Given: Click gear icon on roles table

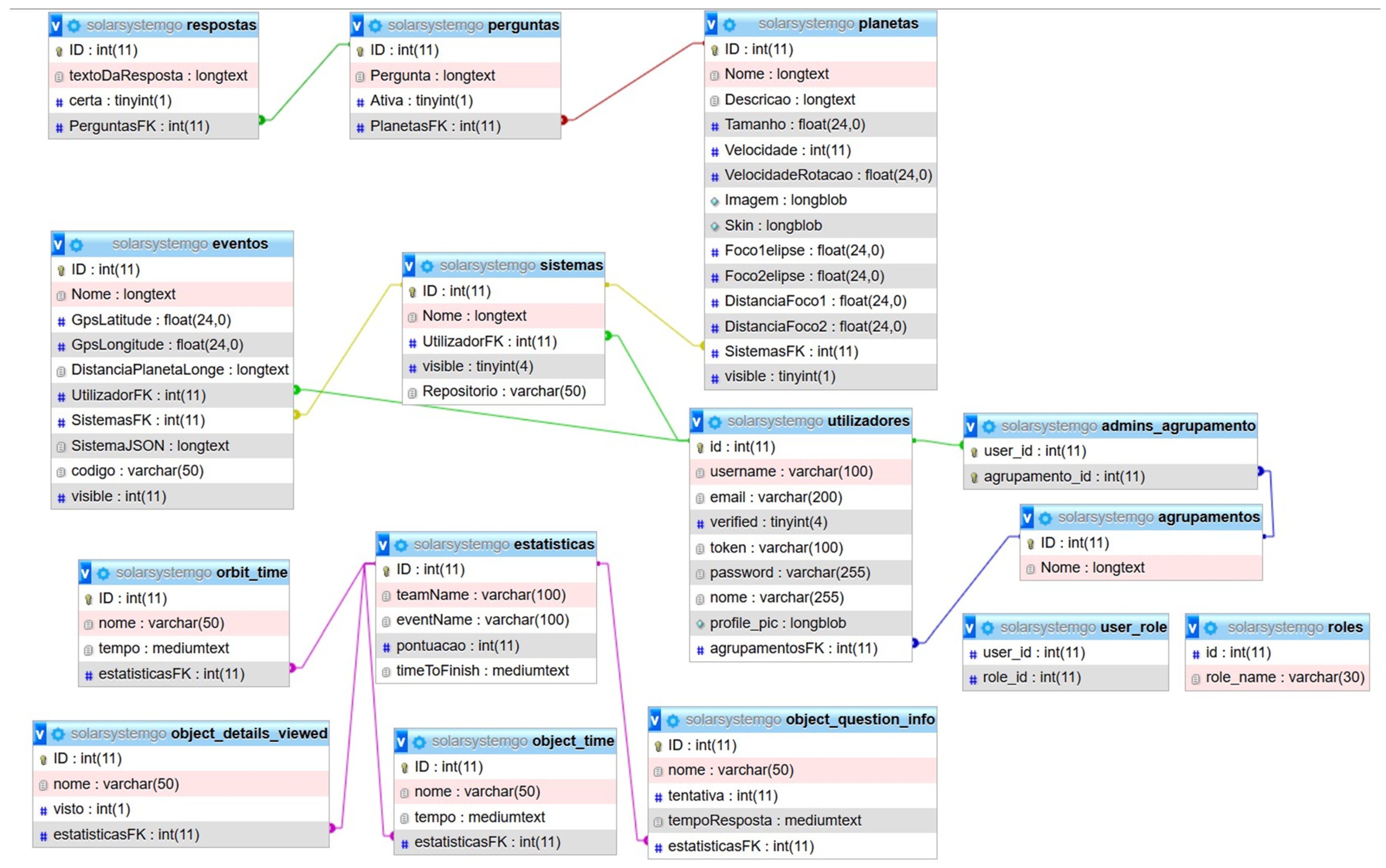Looking at the screenshot, I should pyautogui.click(x=1210, y=627).
